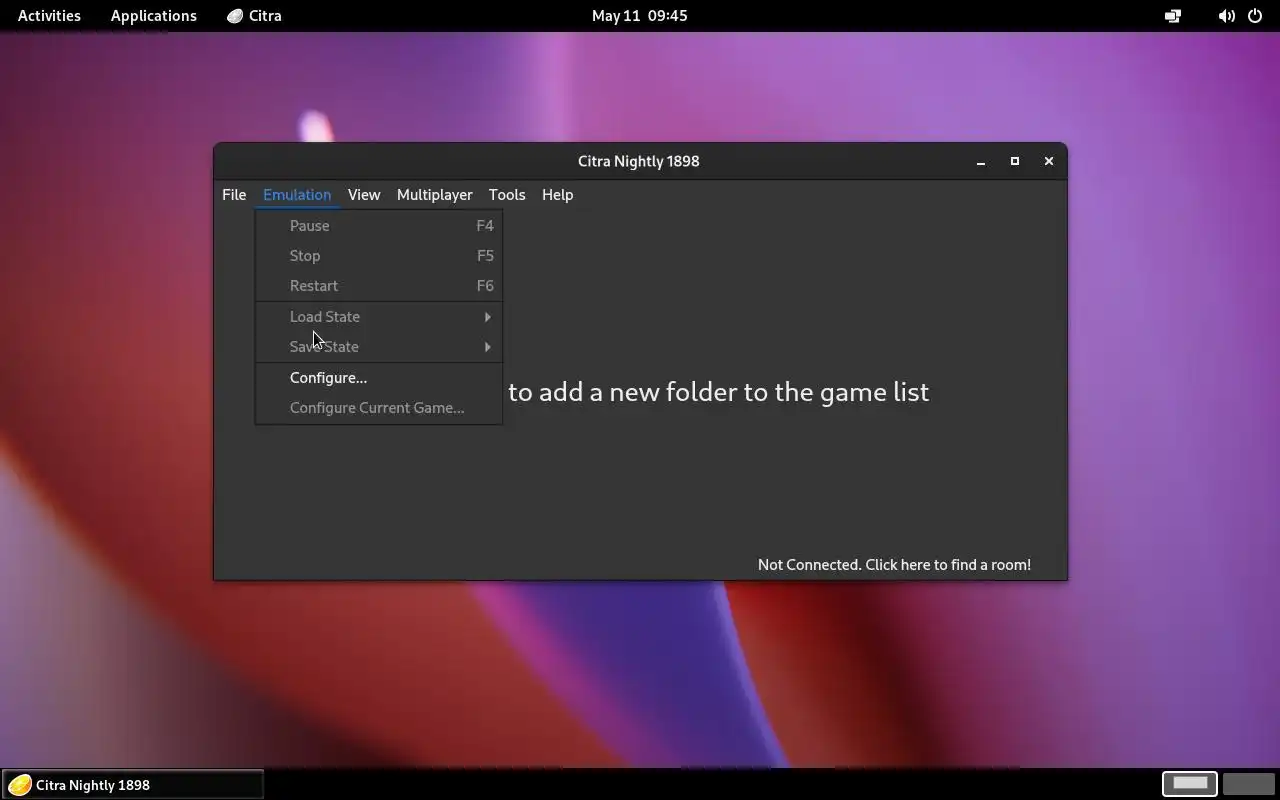This screenshot has height=800, width=1280.
Task: Click the add folder text in game list
Action: (718, 392)
